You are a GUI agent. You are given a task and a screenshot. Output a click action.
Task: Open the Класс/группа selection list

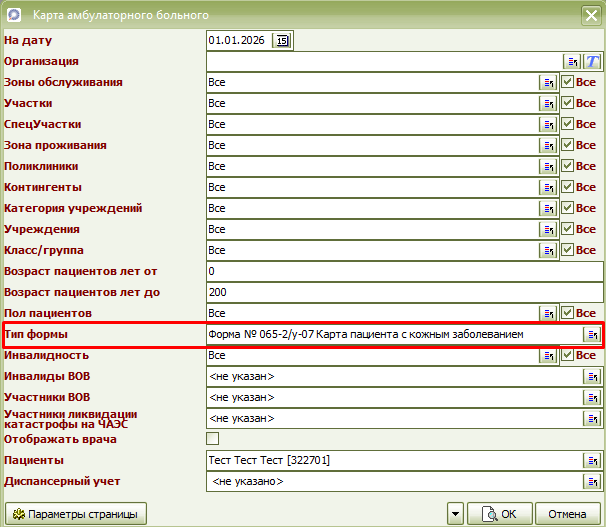tap(549, 250)
